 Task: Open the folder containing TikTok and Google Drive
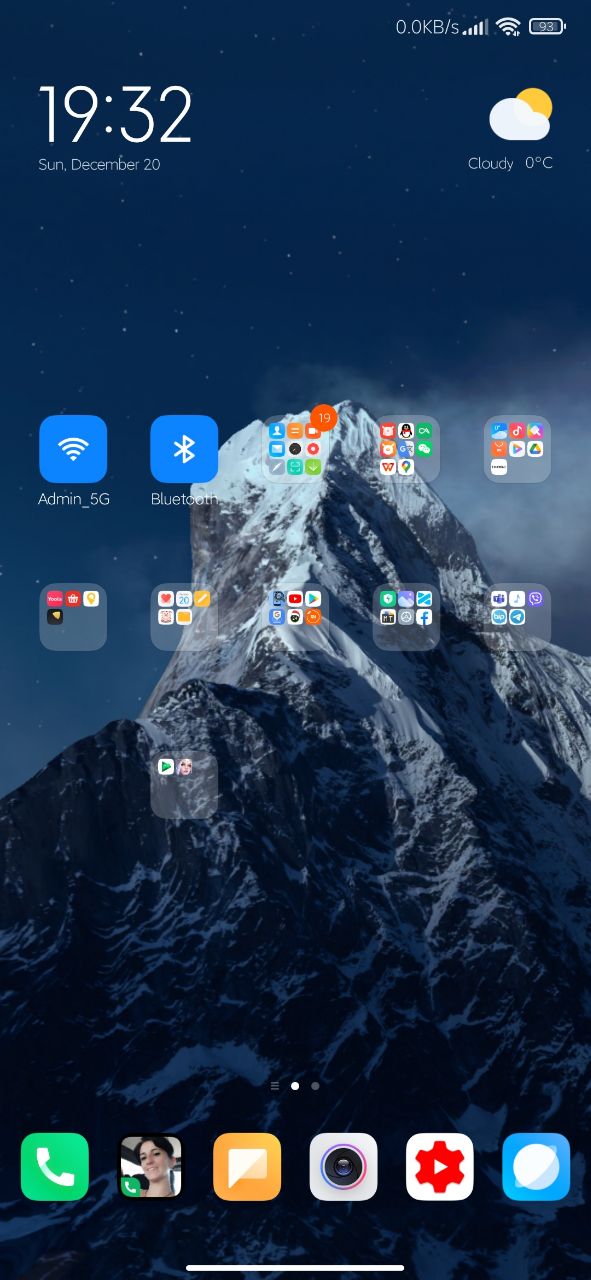(517, 449)
